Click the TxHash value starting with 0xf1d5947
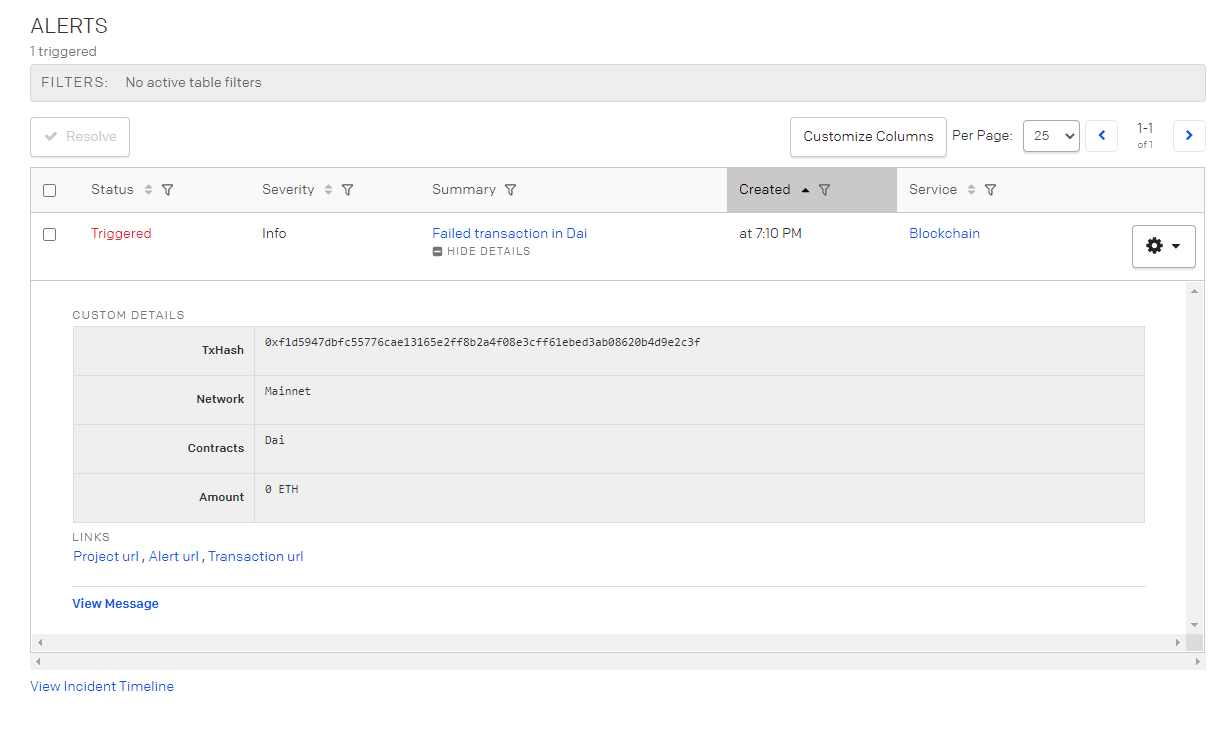Screen dimensions: 1227x747 482,342
